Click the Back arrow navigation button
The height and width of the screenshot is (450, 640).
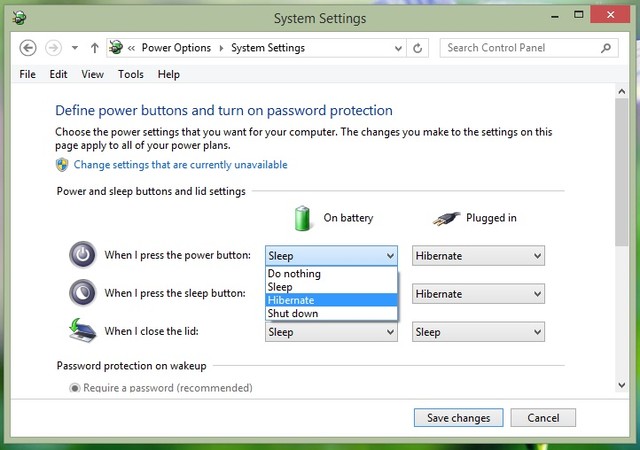pos(28,48)
